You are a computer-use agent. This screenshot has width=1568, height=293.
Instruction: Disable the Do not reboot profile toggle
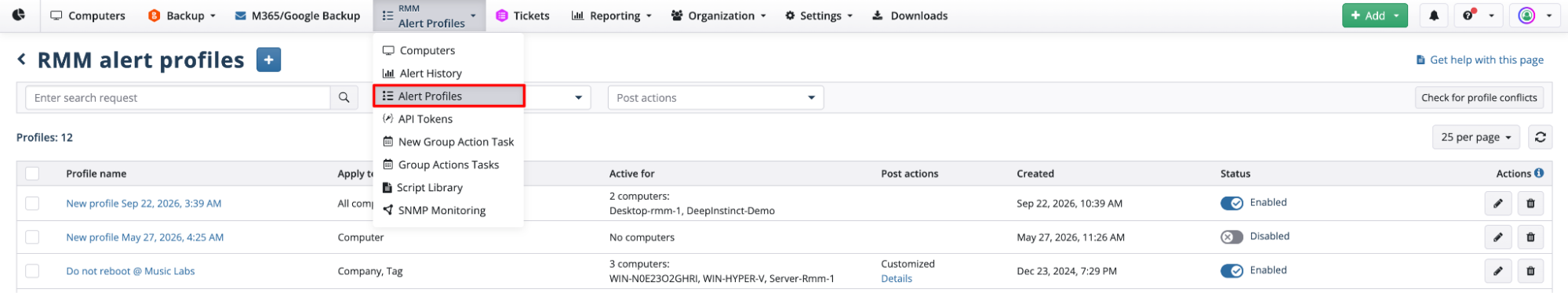click(x=1231, y=270)
